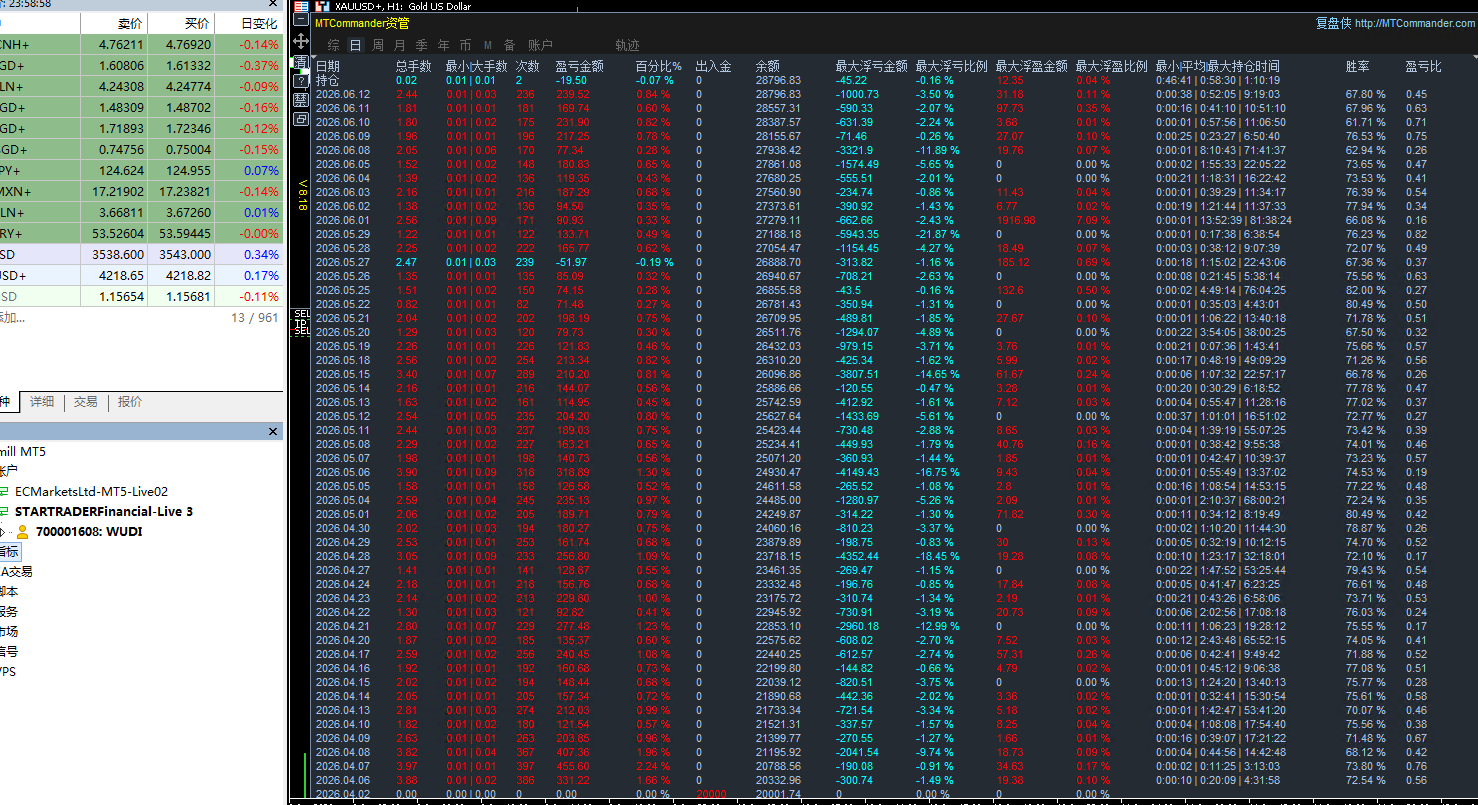Click the 胜率 column header
This screenshot has height=805, width=1478.
tap(1358, 66)
